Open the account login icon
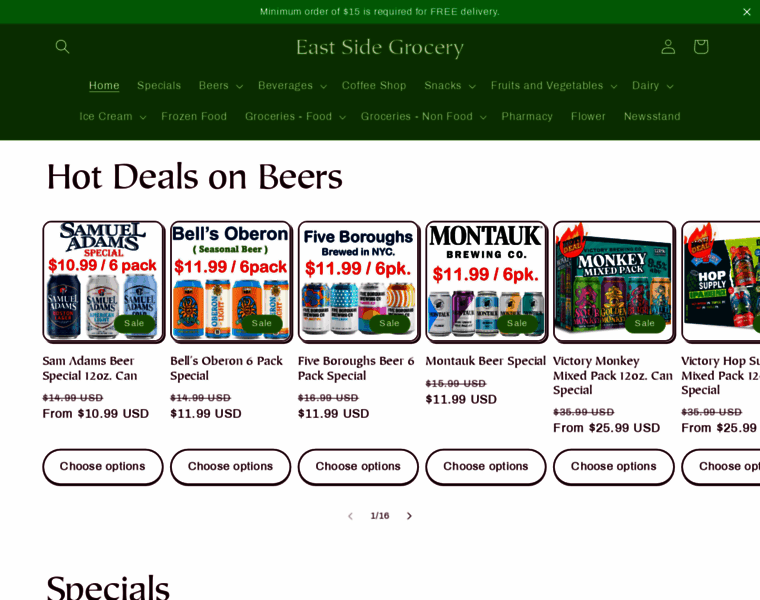Viewport: 760px width, 600px height. pyautogui.click(x=668, y=47)
